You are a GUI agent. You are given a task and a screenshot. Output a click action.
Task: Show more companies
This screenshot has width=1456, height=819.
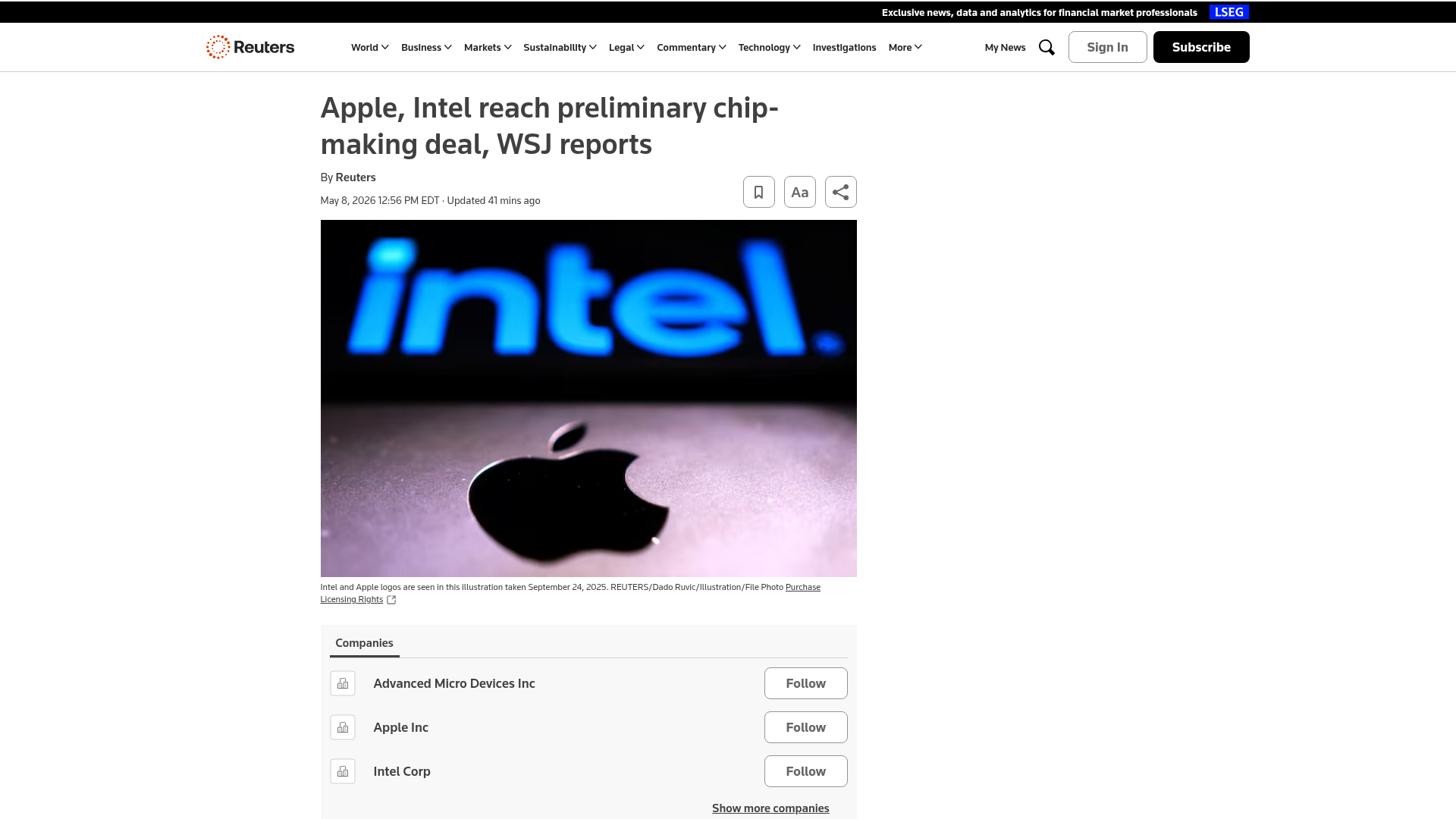[770, 808]
